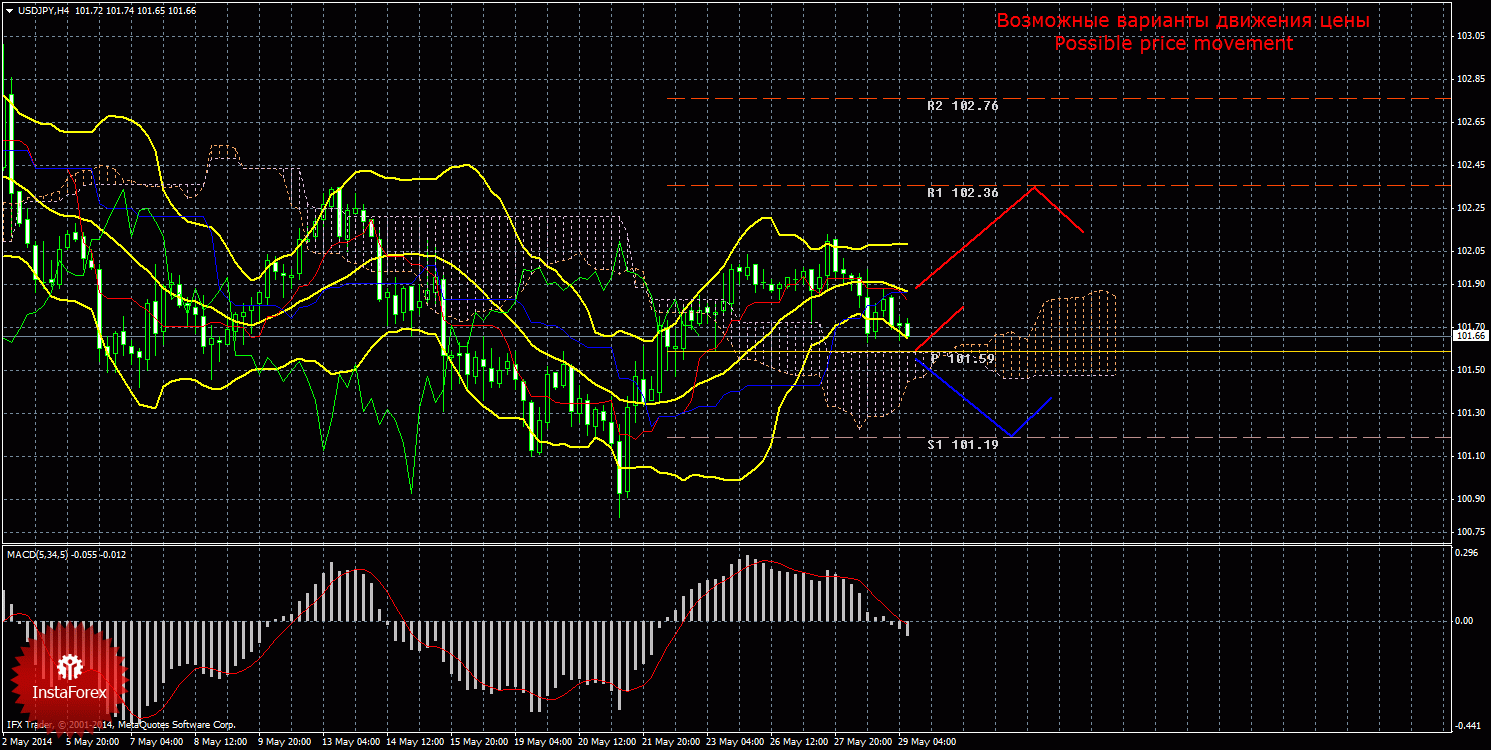Click the "13 May 04:00" time label
This screenshot has width=1491, height=750.
(349, 742)
